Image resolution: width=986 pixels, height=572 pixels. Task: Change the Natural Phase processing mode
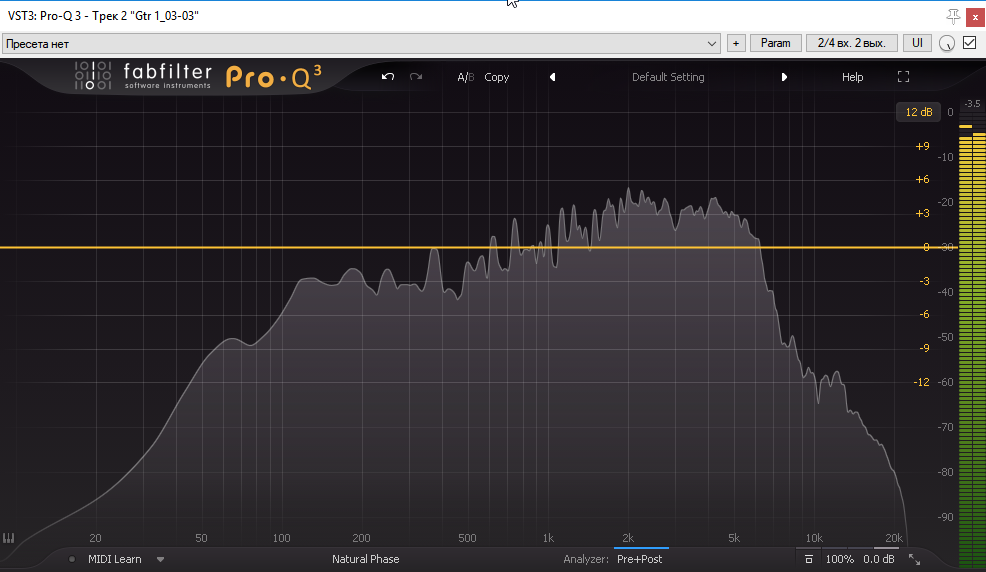point(365,559)
